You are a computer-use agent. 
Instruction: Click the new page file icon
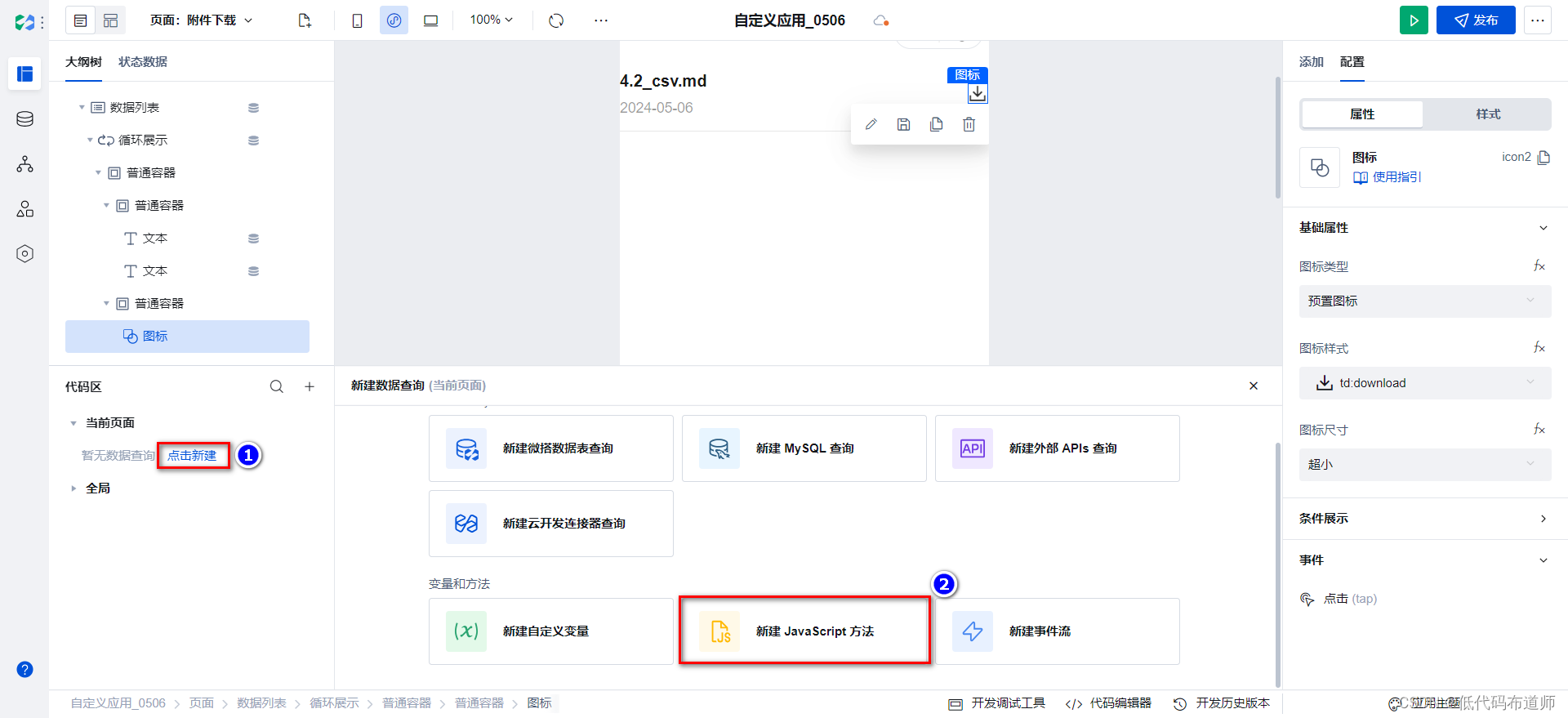coord(305,20)
